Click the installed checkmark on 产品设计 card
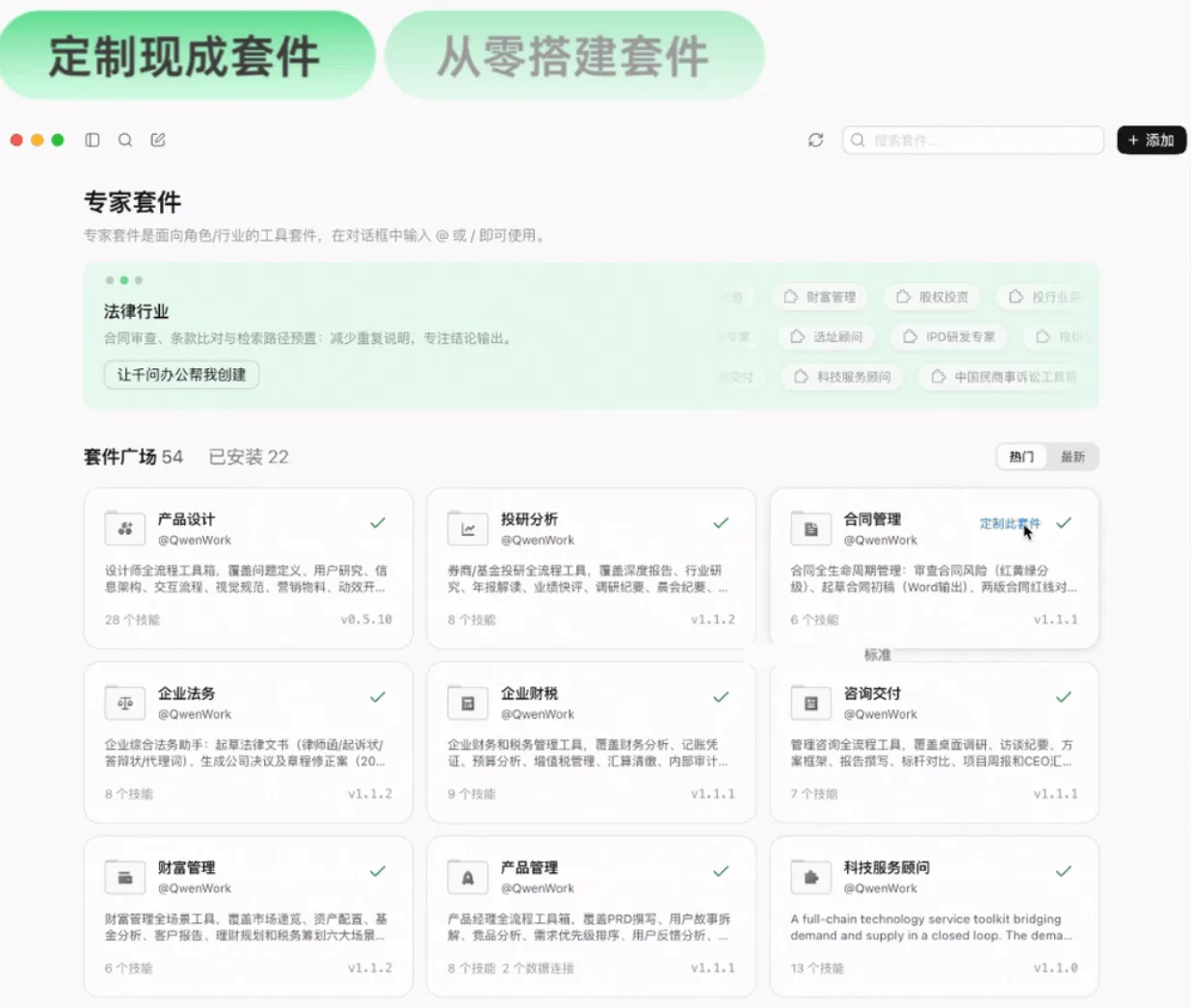The image size is (1191, 1008). 378,523
